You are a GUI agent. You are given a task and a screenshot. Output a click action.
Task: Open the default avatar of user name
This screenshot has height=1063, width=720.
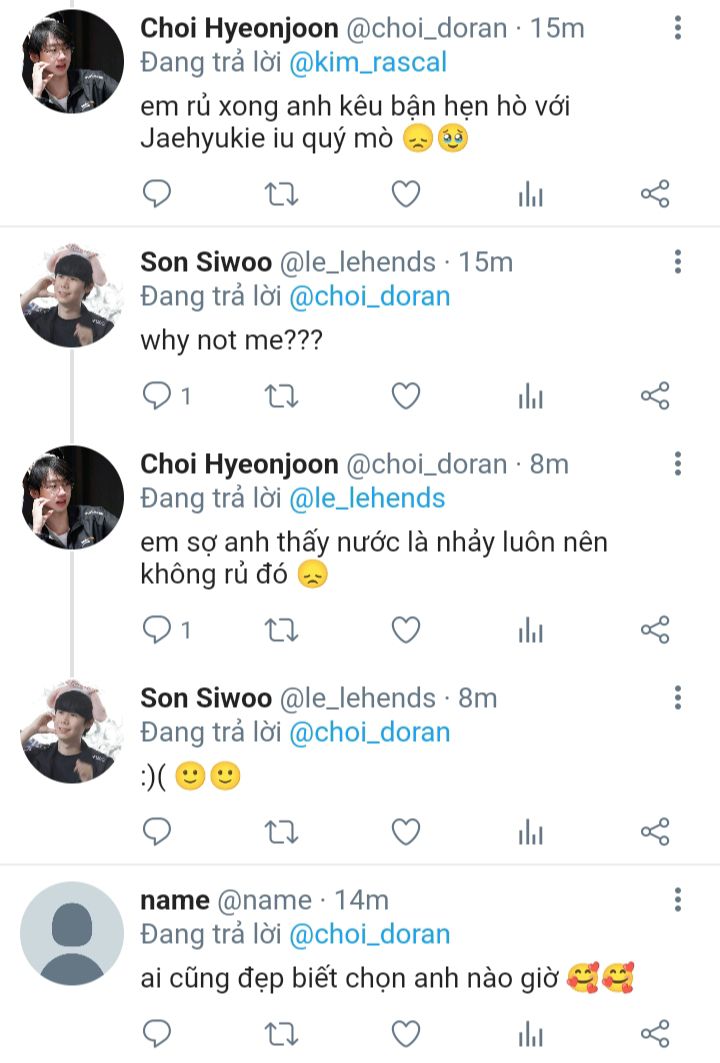coord(71,933)
